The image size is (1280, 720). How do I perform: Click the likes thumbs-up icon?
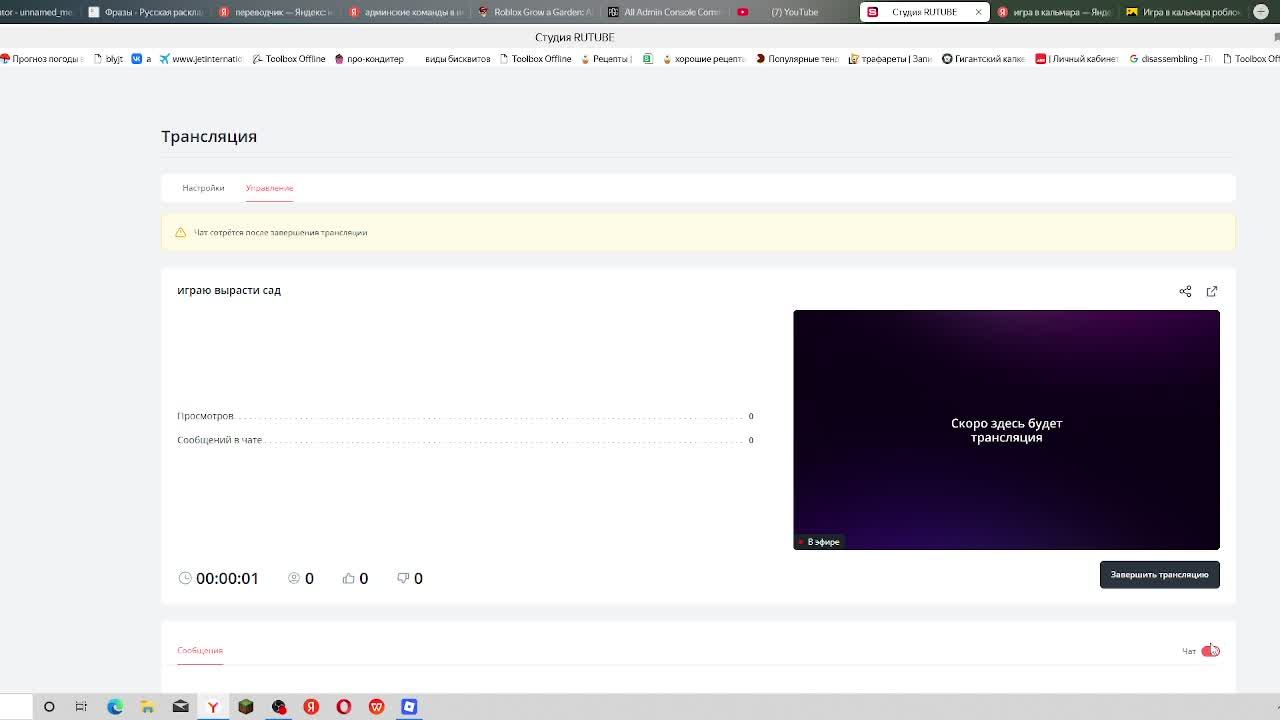[x=348, y=578]
